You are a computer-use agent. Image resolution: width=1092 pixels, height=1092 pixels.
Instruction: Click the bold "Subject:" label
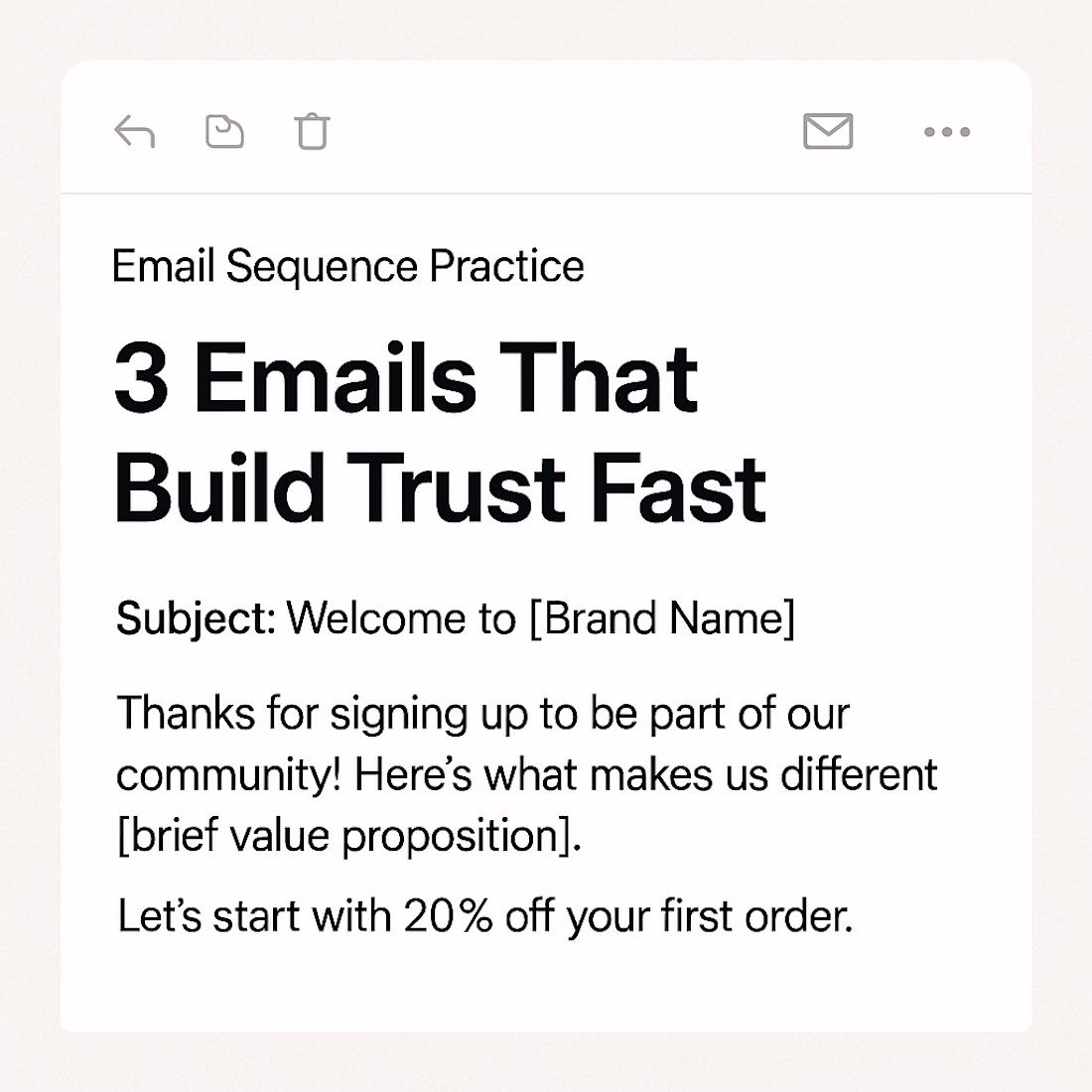pyautogui.click(x=195, y=618)
